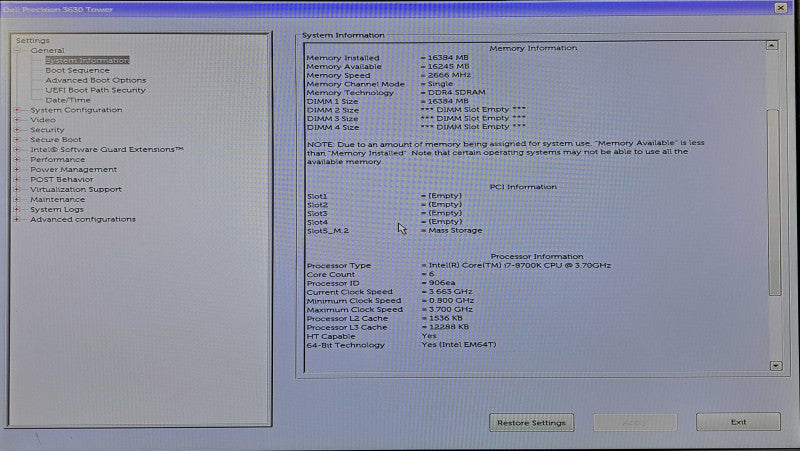Close the BIOS setup window
The image size is (800, 451).
(x=781, y=8)
